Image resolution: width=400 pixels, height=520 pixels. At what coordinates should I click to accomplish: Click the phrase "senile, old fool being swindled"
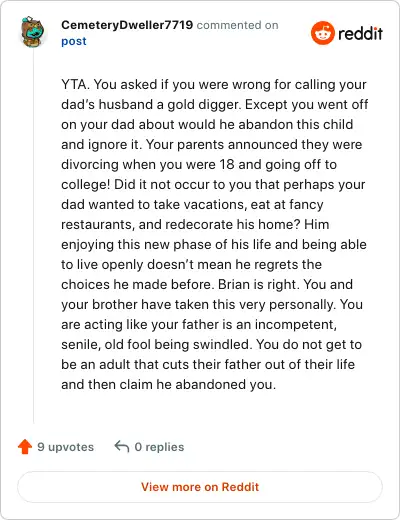(x=155, y=344)
